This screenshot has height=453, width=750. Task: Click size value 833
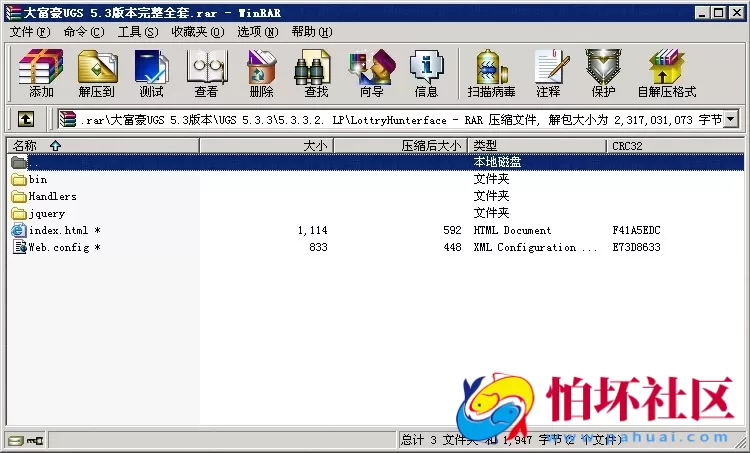318,247
